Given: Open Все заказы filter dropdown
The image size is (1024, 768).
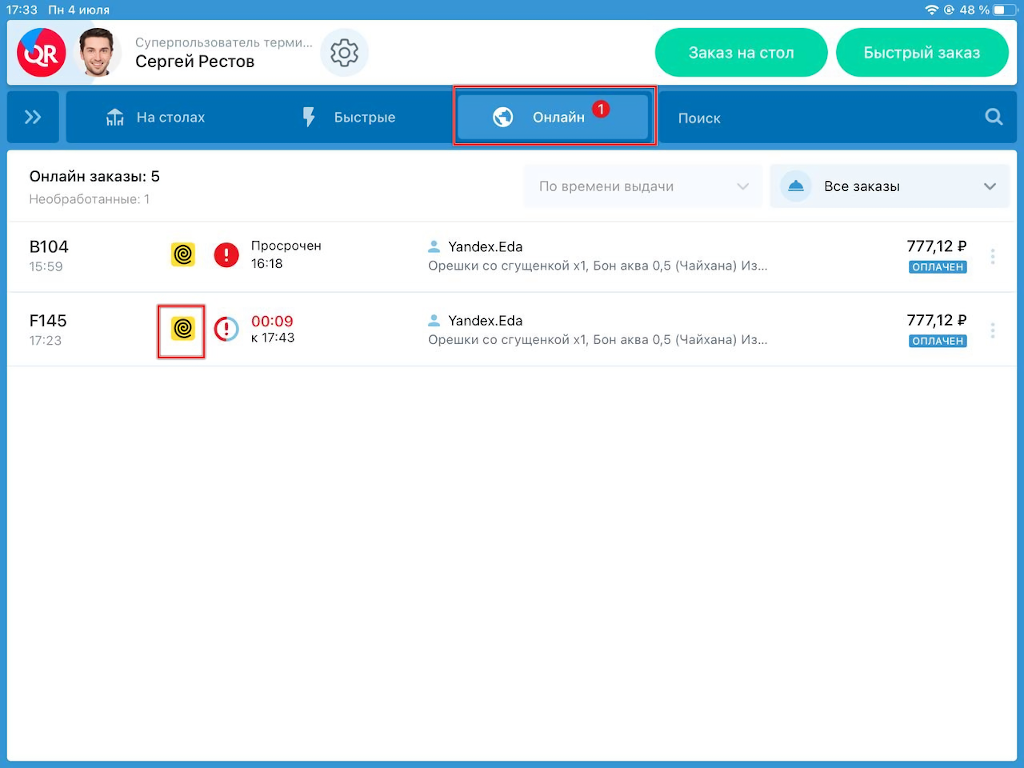Looking at the screenshot, I should click(889, 186).
